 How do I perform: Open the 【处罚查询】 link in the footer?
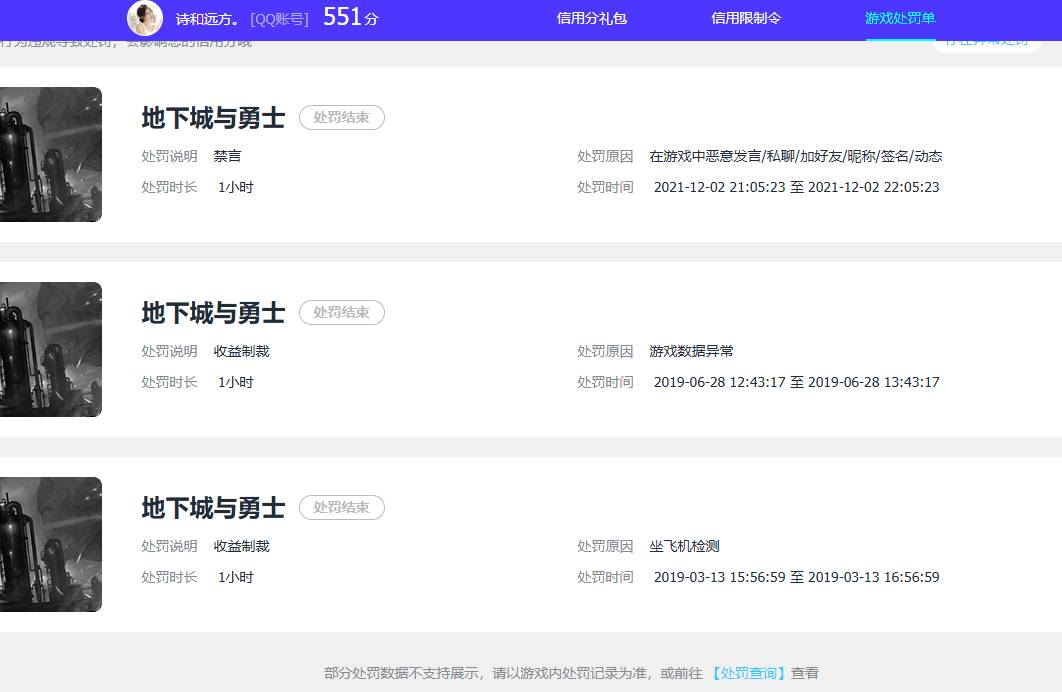[749, 673]
